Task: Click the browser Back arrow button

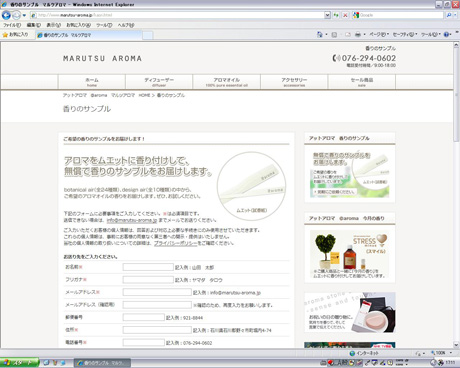Action: click(x=6, y=15)
